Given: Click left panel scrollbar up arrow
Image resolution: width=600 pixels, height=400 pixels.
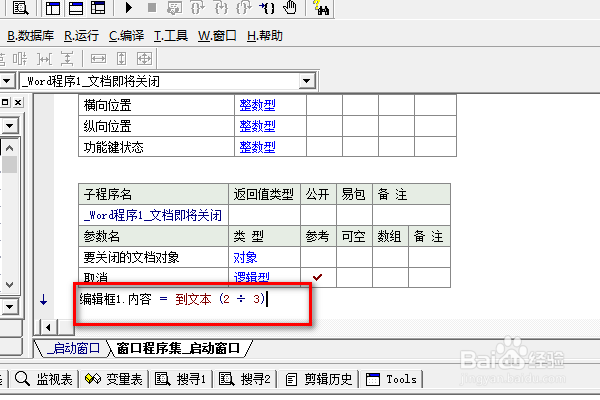Looking at the screenshot, I should 10,148.
